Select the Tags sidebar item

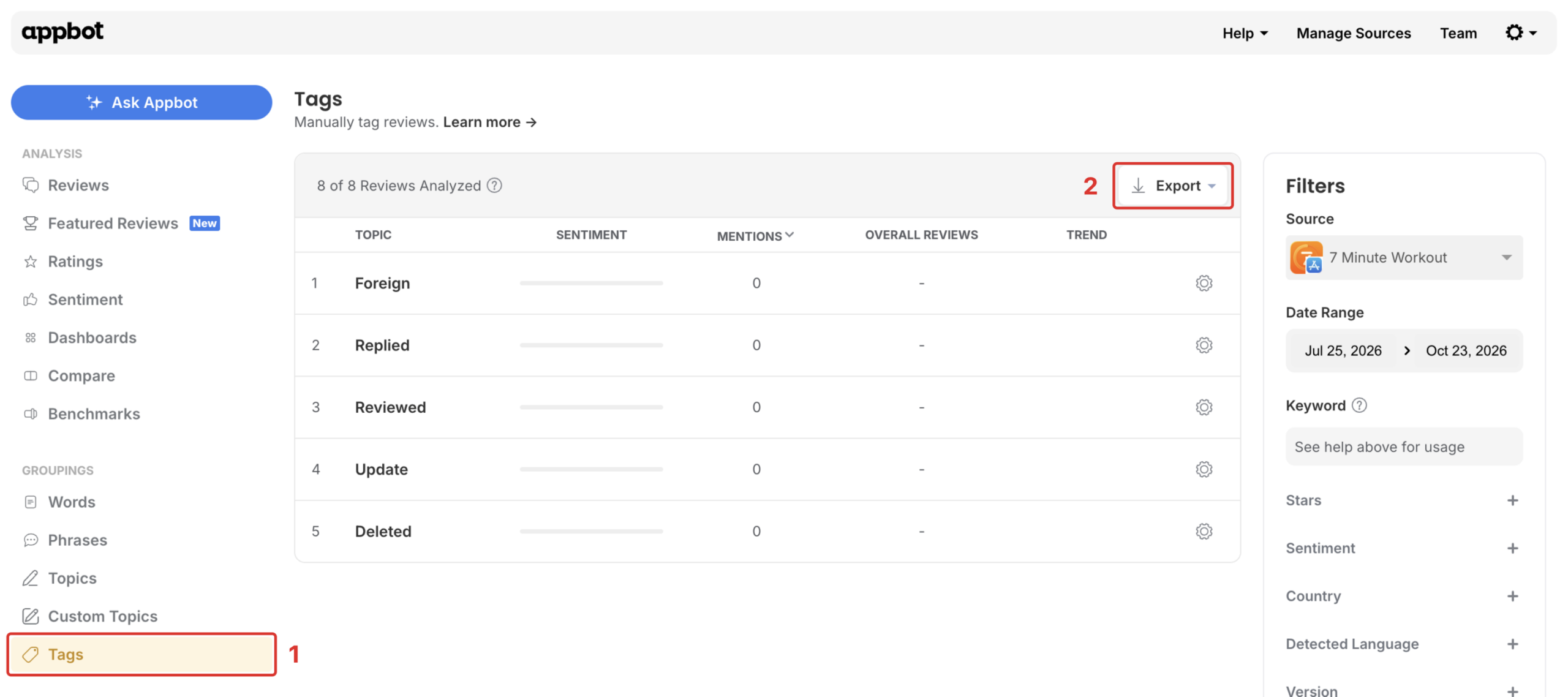tap(141, 654)
